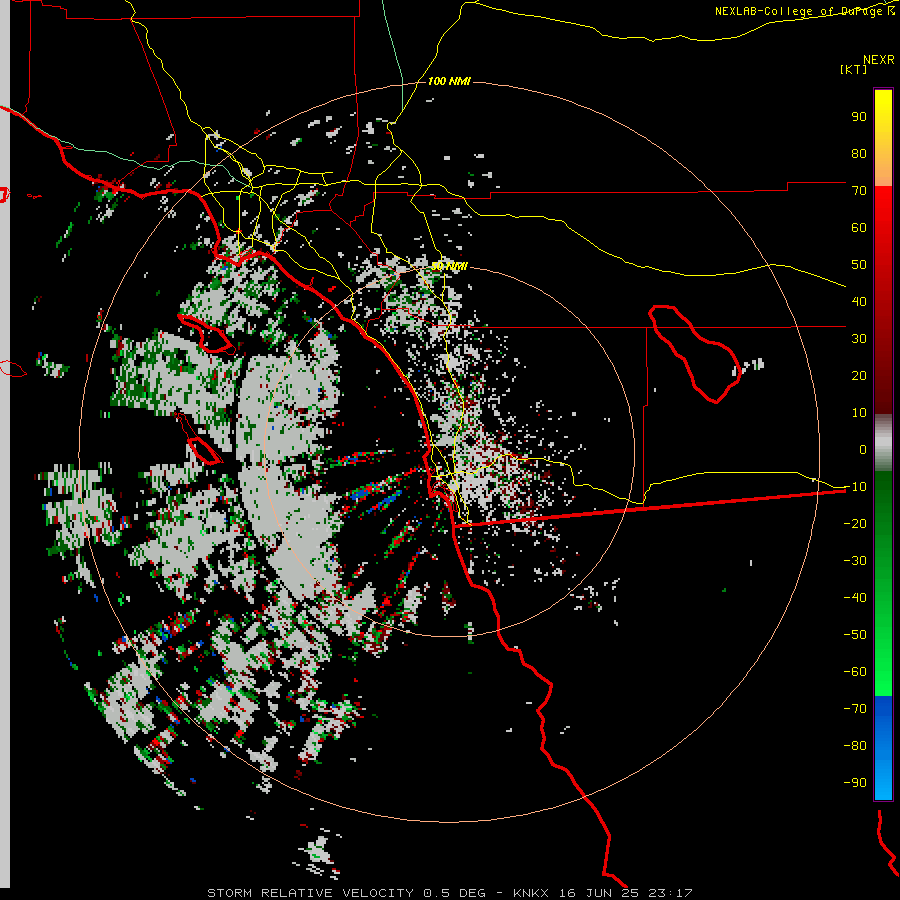Click the -10 value on the velocity scale
900x900 pixels.
coord(855,487)
